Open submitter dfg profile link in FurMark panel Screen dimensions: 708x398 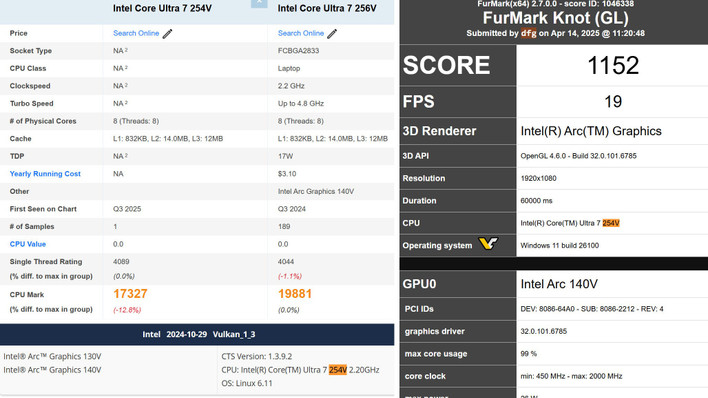coord(528,33)
